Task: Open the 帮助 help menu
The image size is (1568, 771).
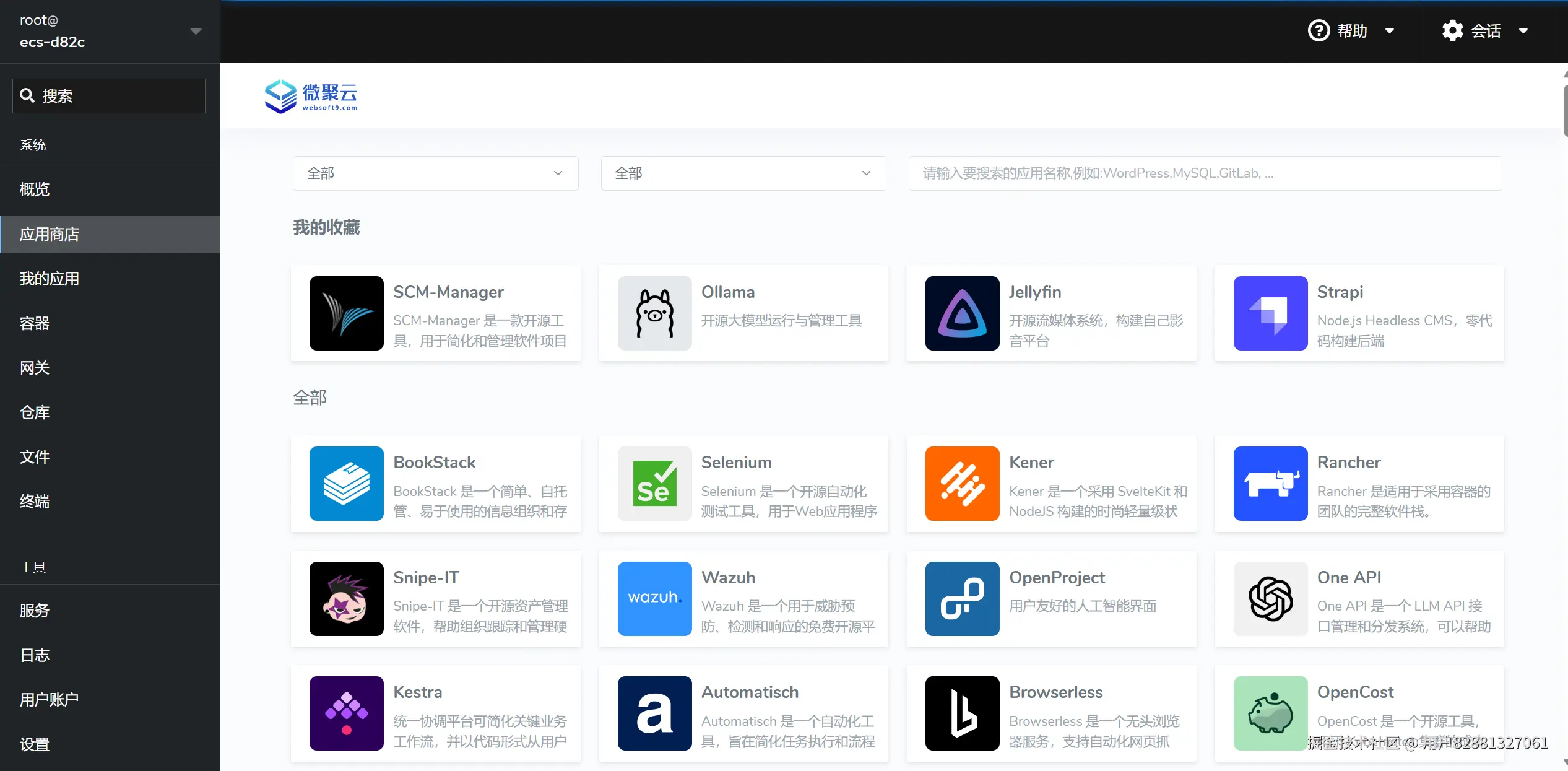Action: 1352,31
